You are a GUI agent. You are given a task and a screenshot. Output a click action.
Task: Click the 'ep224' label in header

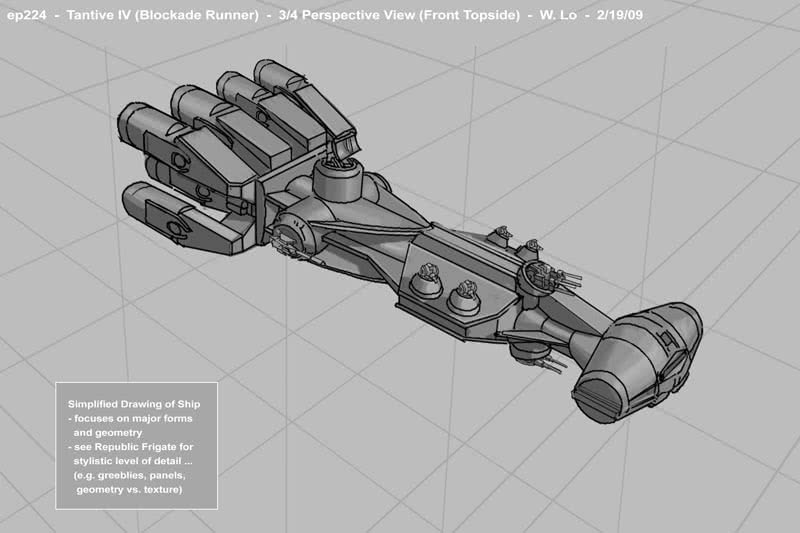pos(27,15)
